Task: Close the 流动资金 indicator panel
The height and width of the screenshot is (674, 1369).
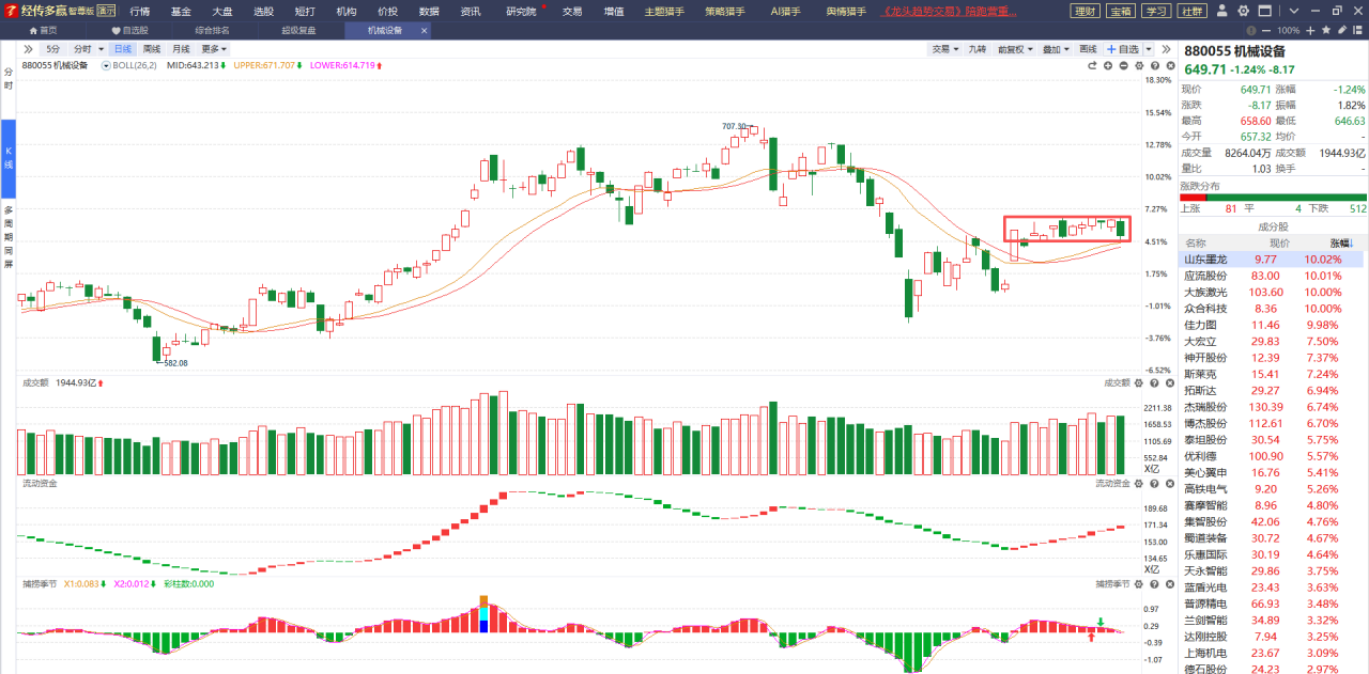Action: (x=1168, y=483)
